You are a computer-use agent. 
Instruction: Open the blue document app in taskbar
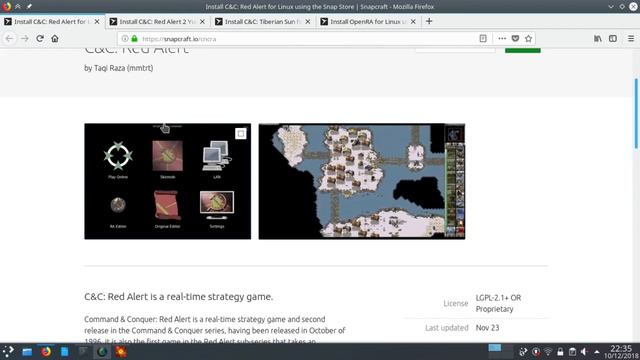[64, 351]
